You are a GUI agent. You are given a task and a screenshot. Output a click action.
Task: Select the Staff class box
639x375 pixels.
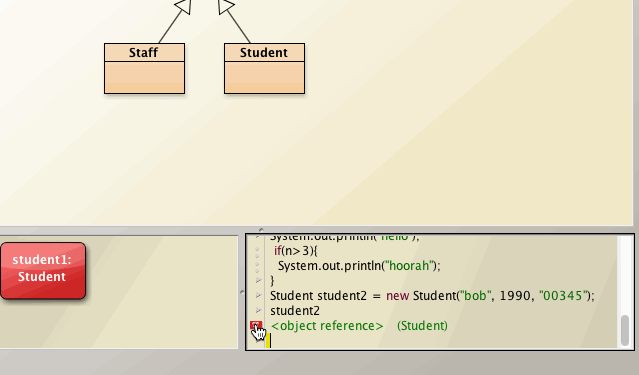click(x=144, y=68)
